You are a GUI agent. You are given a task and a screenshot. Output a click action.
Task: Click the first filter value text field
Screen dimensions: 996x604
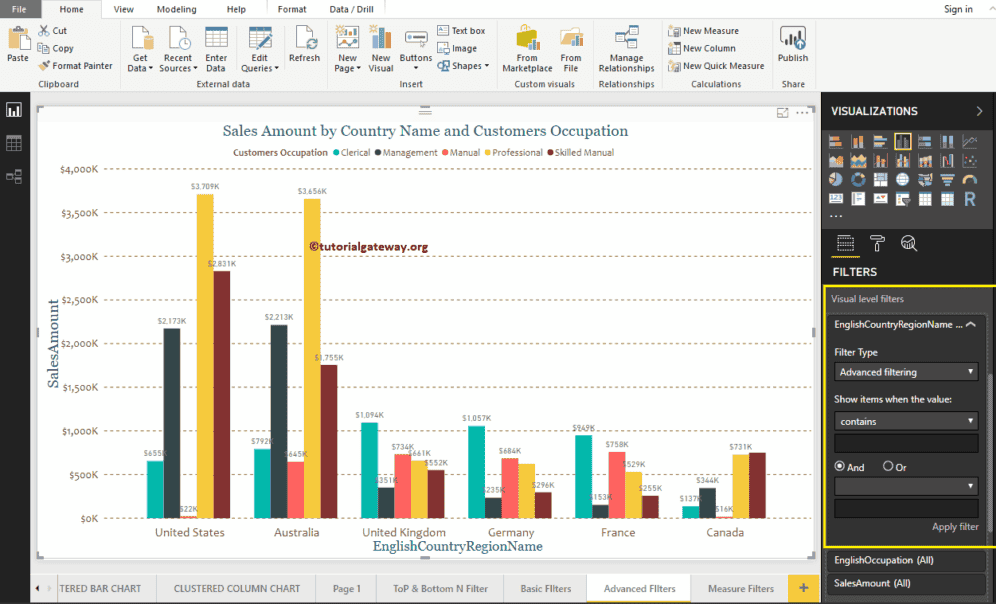pyautogui.click(x=906, y=443)
